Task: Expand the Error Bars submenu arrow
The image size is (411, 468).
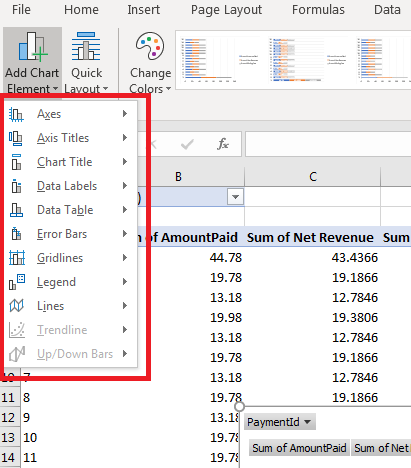Action: (125, 234)
